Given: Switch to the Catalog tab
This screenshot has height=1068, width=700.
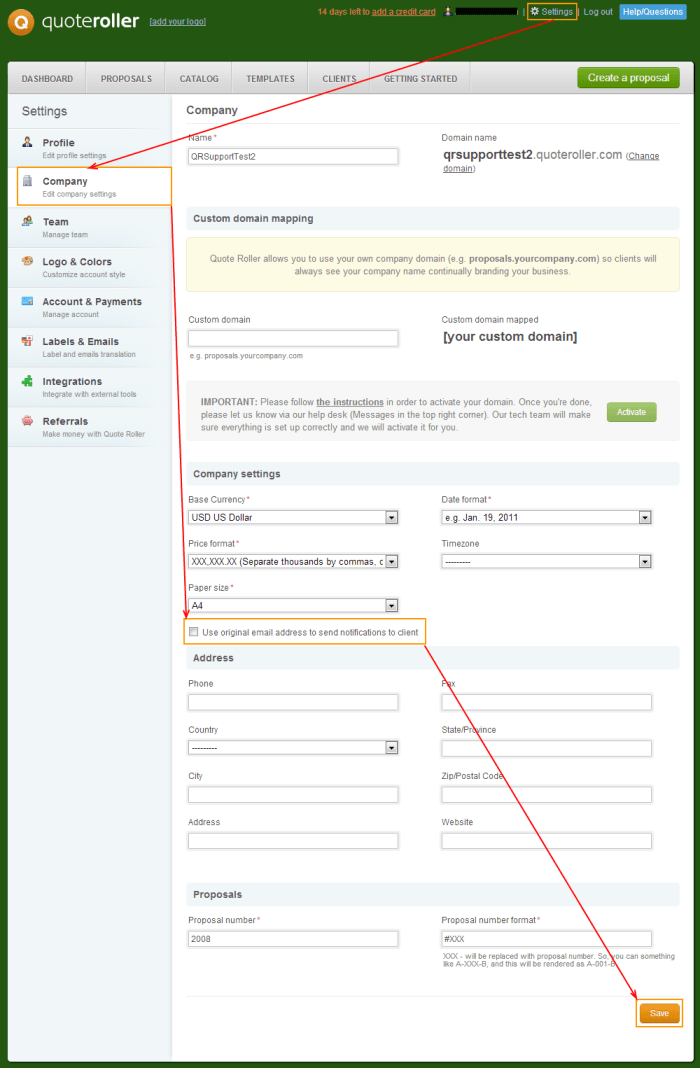Looking at the screenshot, I should click(x=199, y=78).
